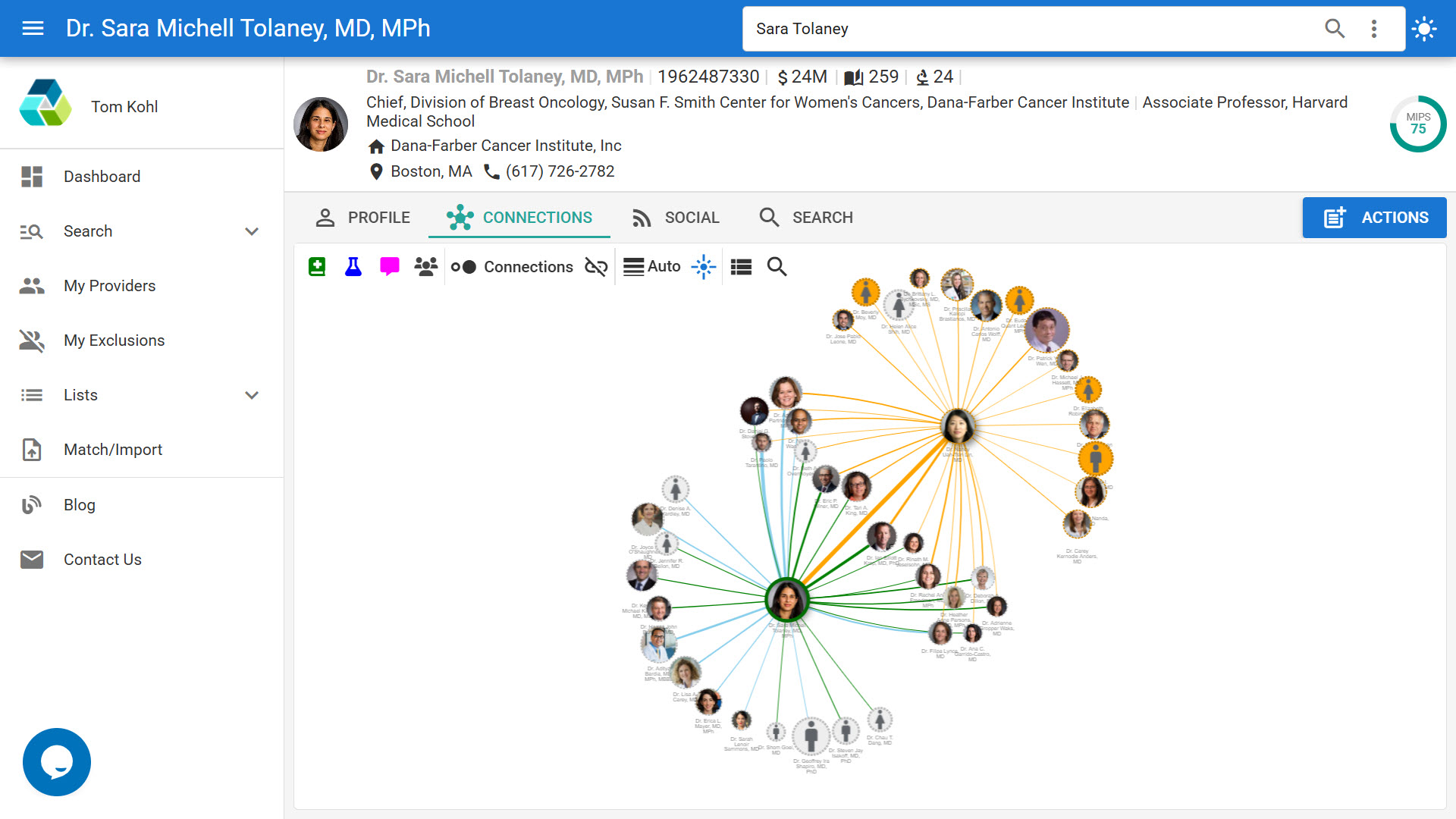
Task: Click the ACTIONS button
Action: click(x=1374, y=218)
